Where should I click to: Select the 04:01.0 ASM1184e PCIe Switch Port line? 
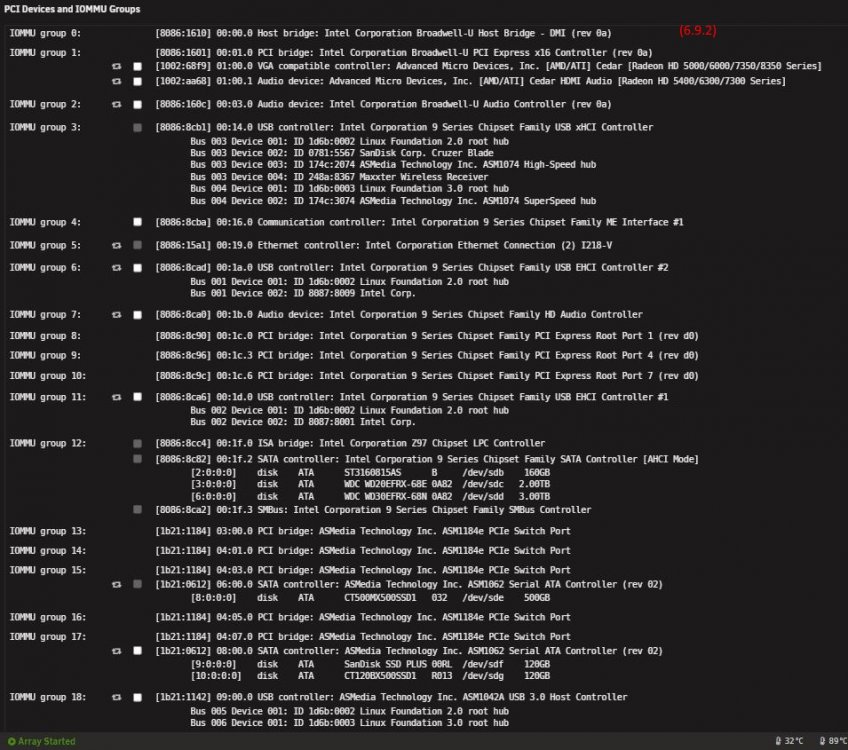point(363,551)
